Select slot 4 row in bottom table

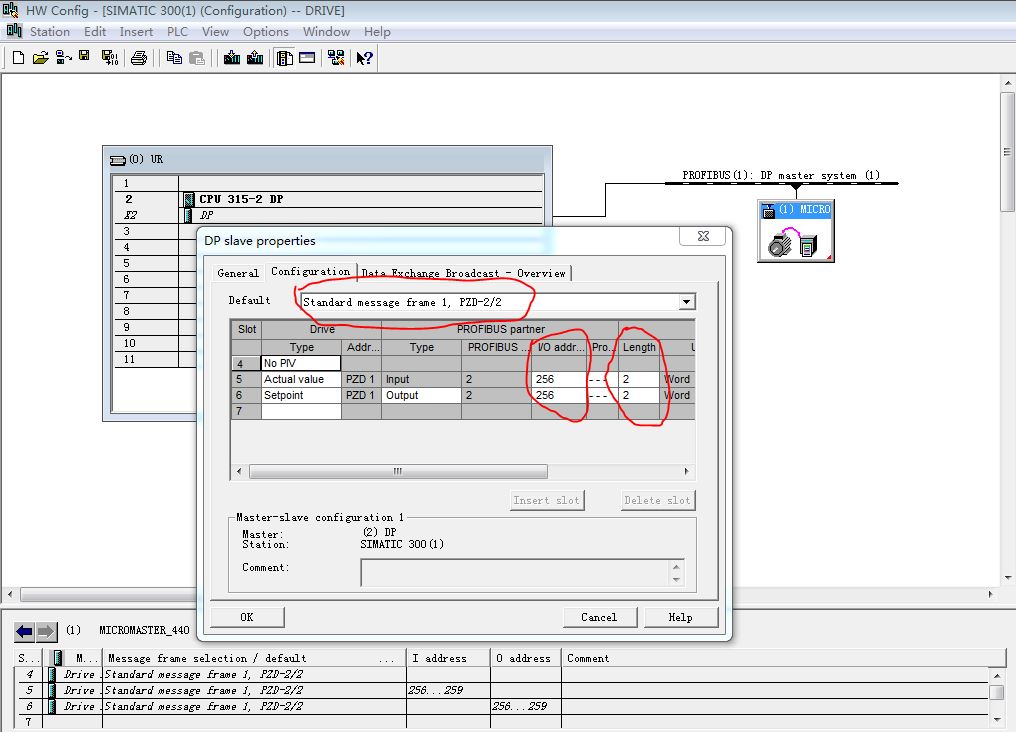[x=503, y=674]
